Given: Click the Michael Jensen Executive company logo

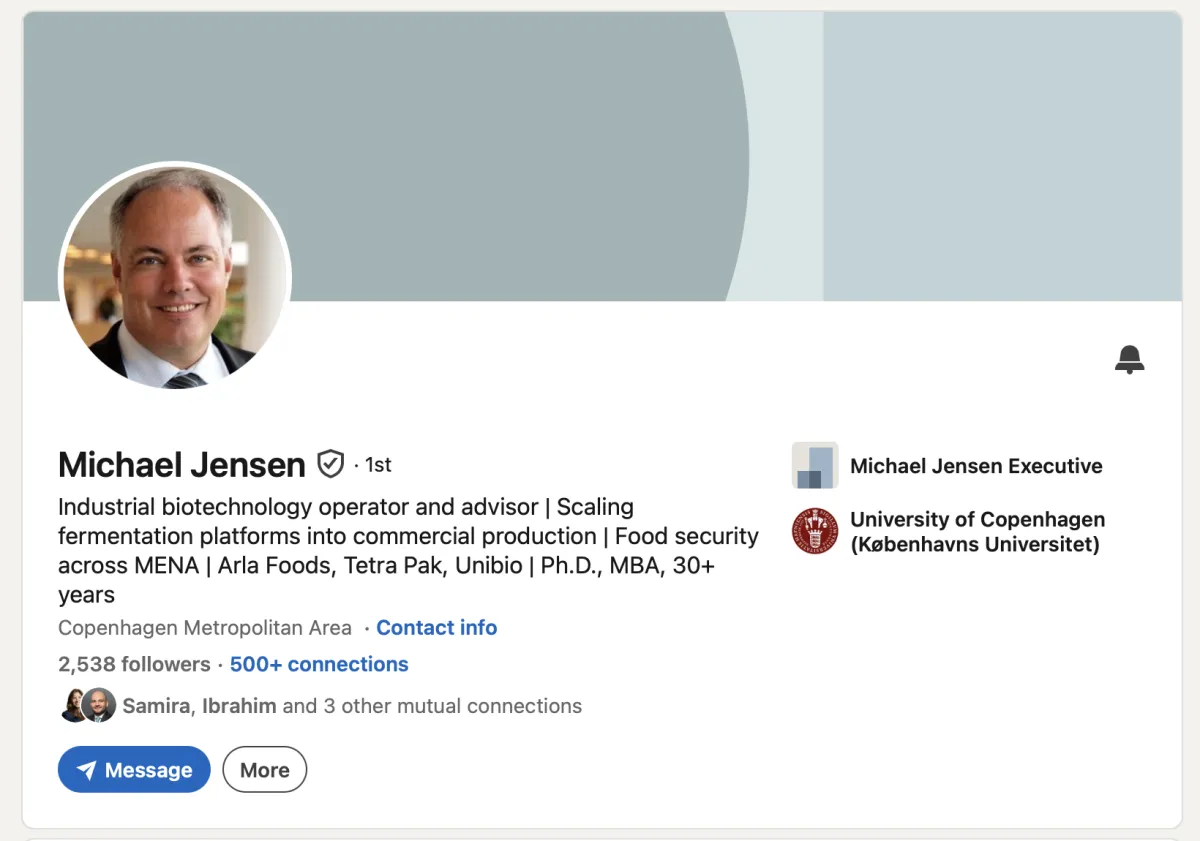Looking at the screenshot, I should pyautogui.click(x=815, y=465).
